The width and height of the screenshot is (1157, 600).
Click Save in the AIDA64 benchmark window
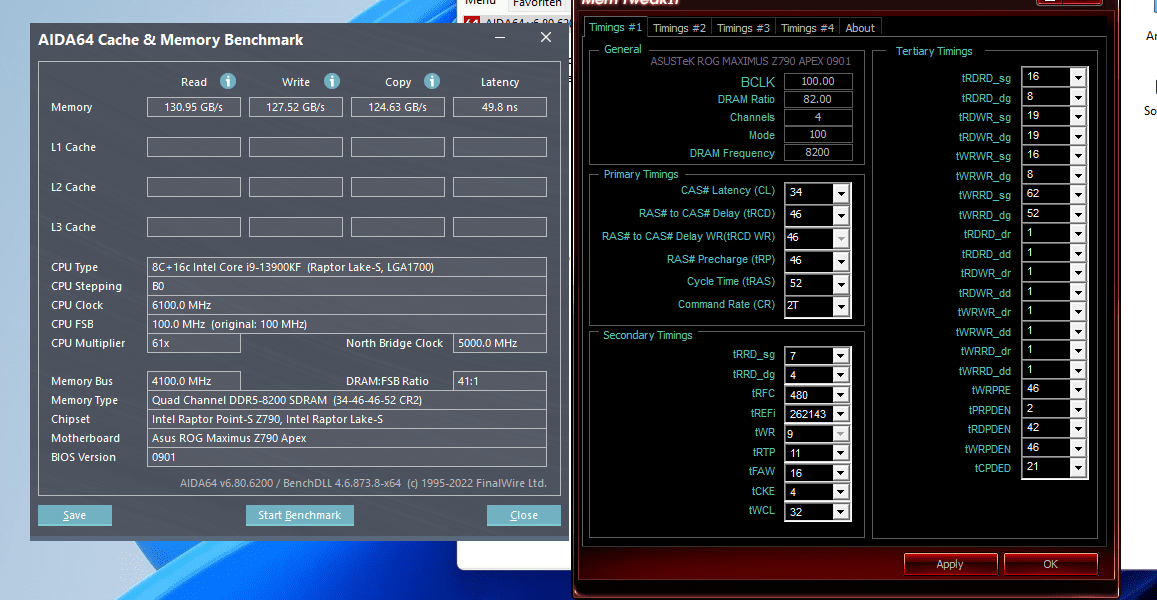75,515
